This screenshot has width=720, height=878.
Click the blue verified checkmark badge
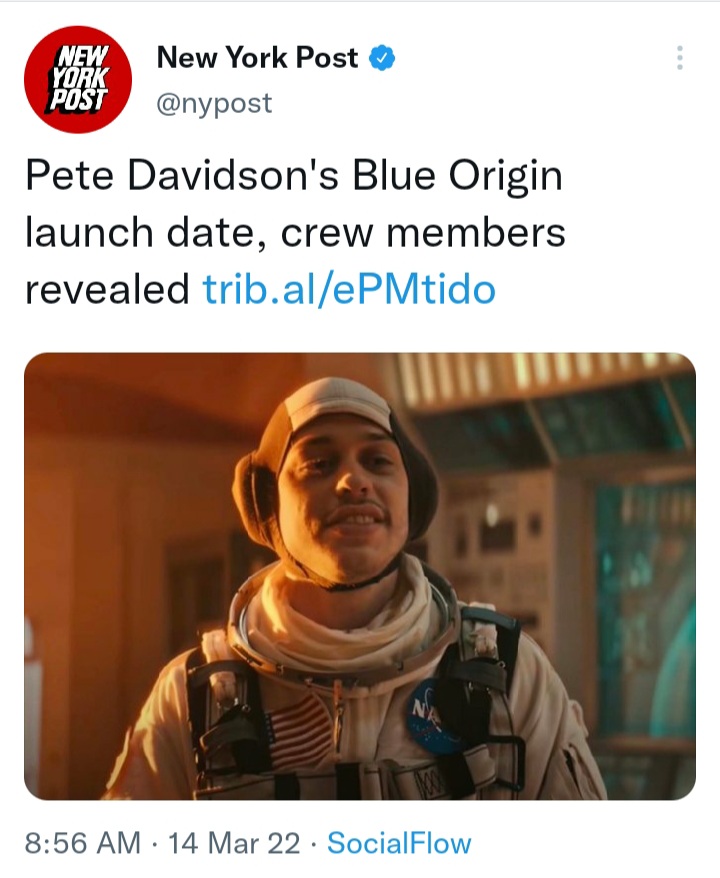tap(382, 58)
